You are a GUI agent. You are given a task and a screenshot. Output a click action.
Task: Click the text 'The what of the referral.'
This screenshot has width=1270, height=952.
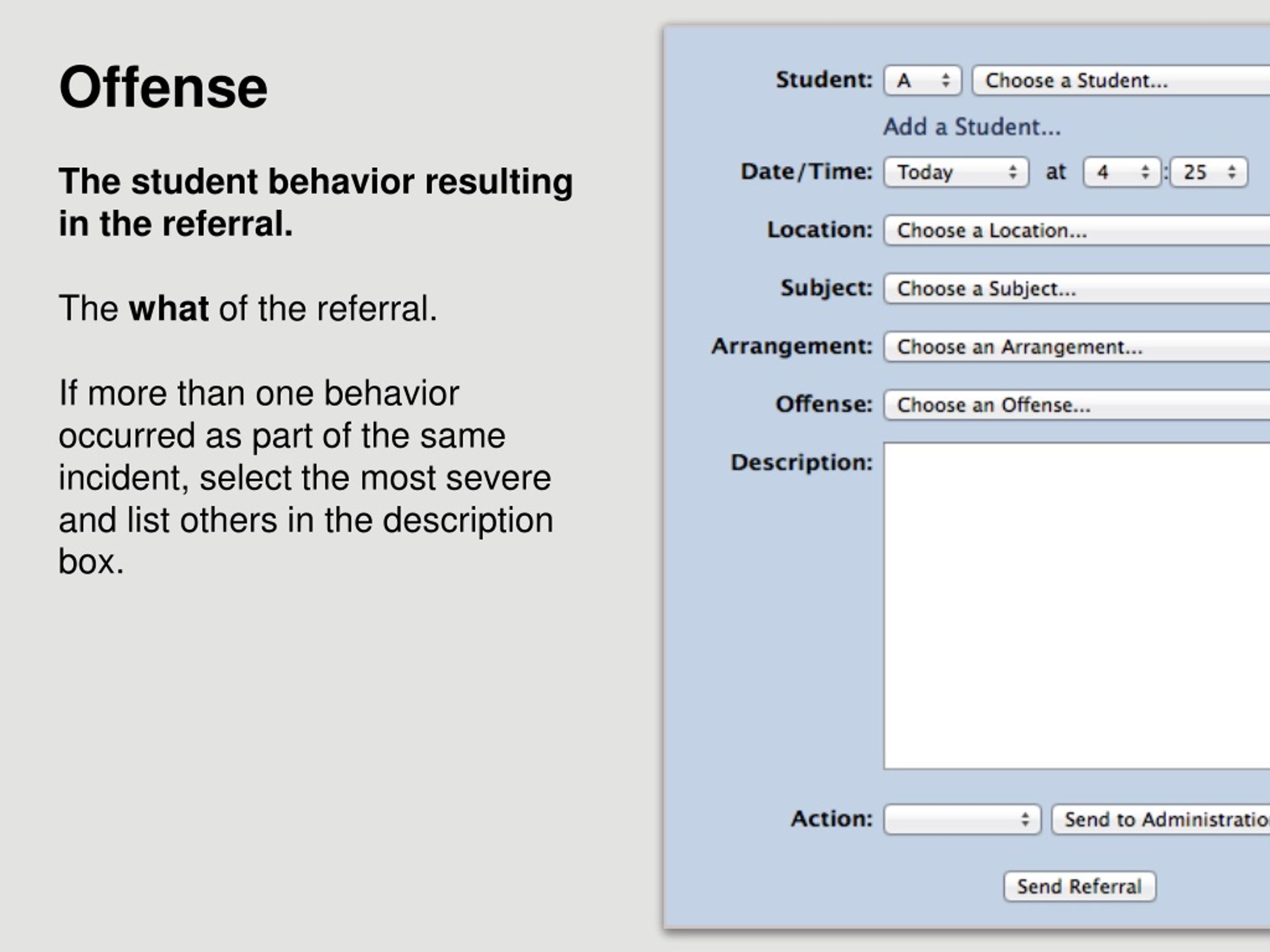tap(248, 308)
